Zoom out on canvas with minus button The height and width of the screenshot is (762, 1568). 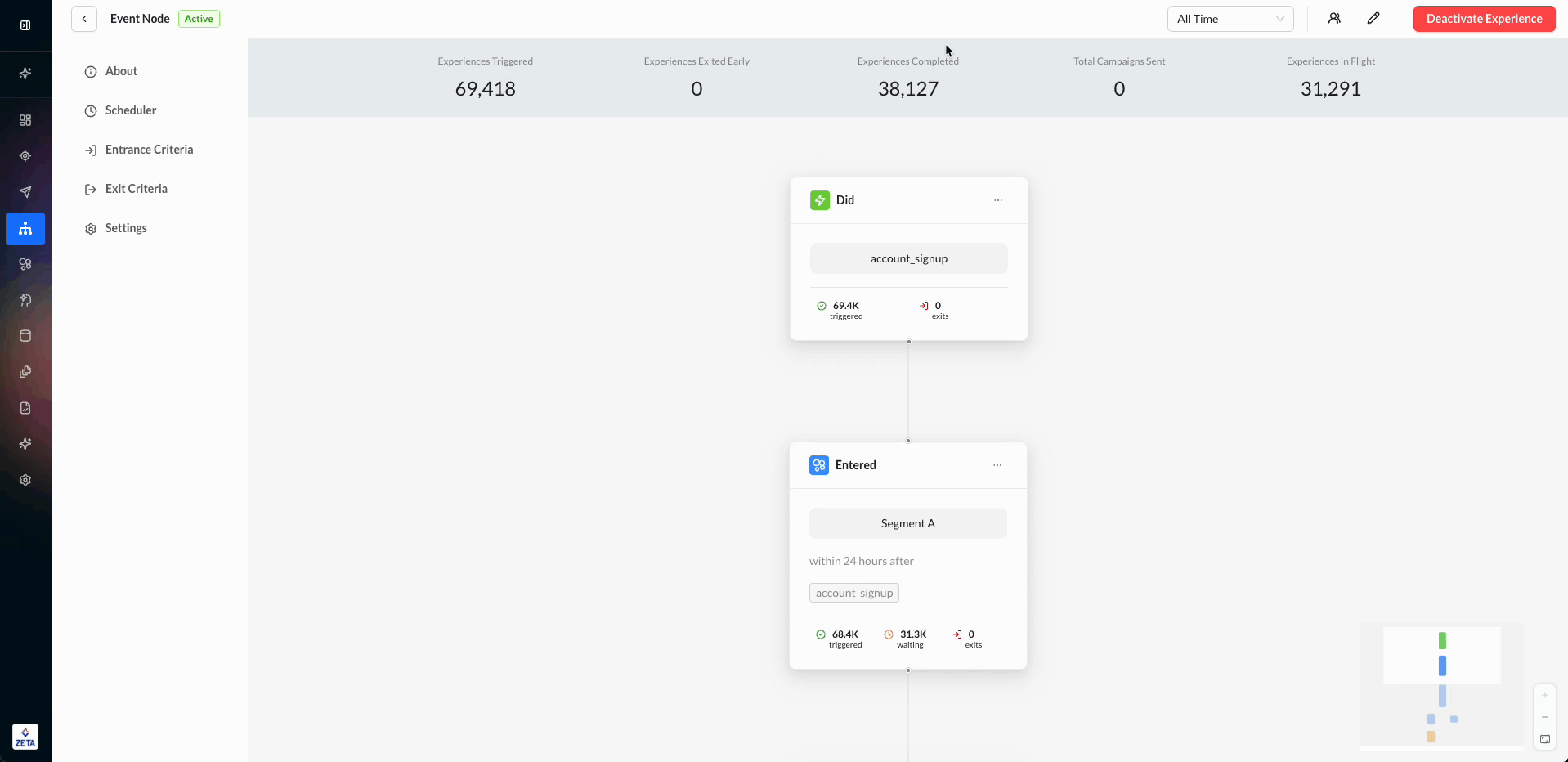pyautogui.click(x=1545, y=717)
